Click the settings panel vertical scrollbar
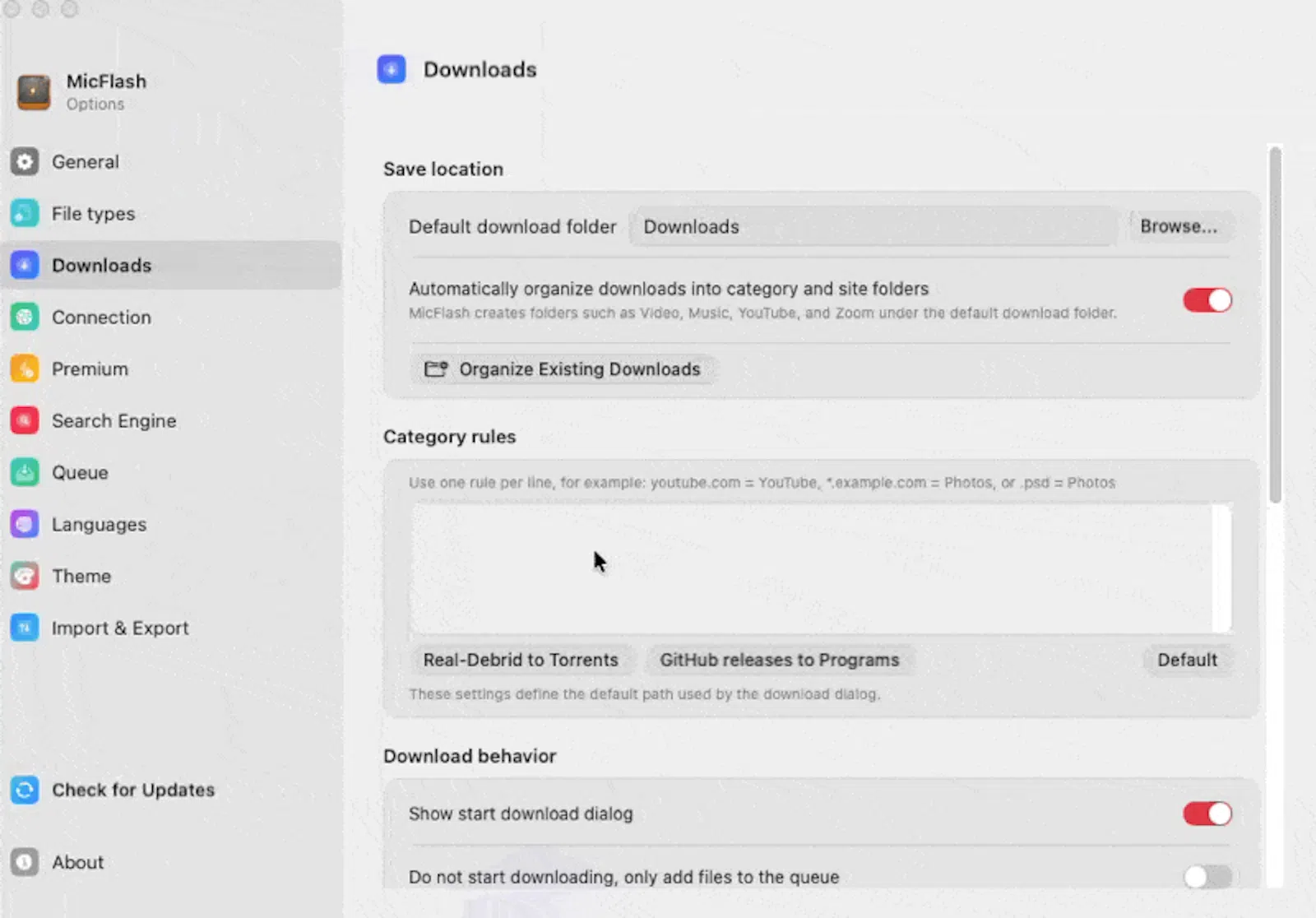The image size is (1316, 918). [x=1275, y=325]
